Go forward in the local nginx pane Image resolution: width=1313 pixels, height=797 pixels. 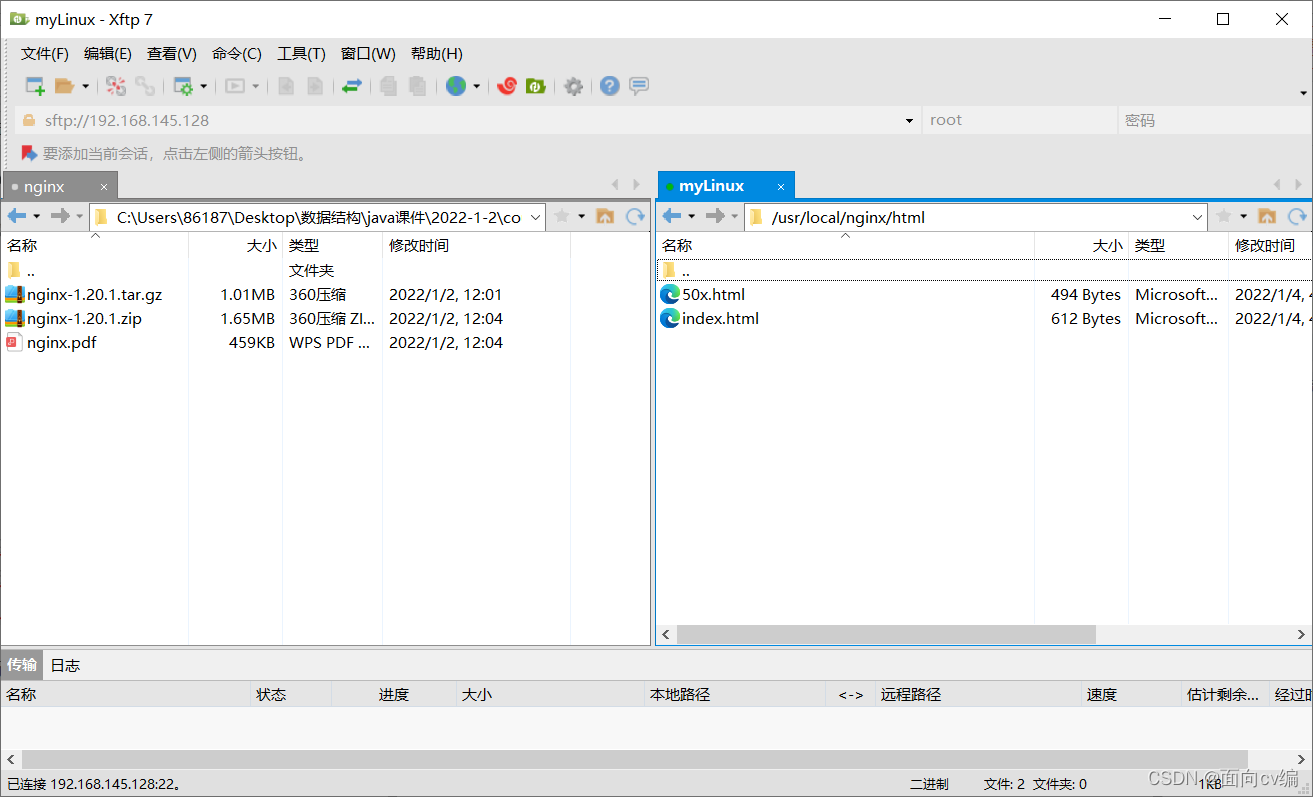tap(60, 216)
